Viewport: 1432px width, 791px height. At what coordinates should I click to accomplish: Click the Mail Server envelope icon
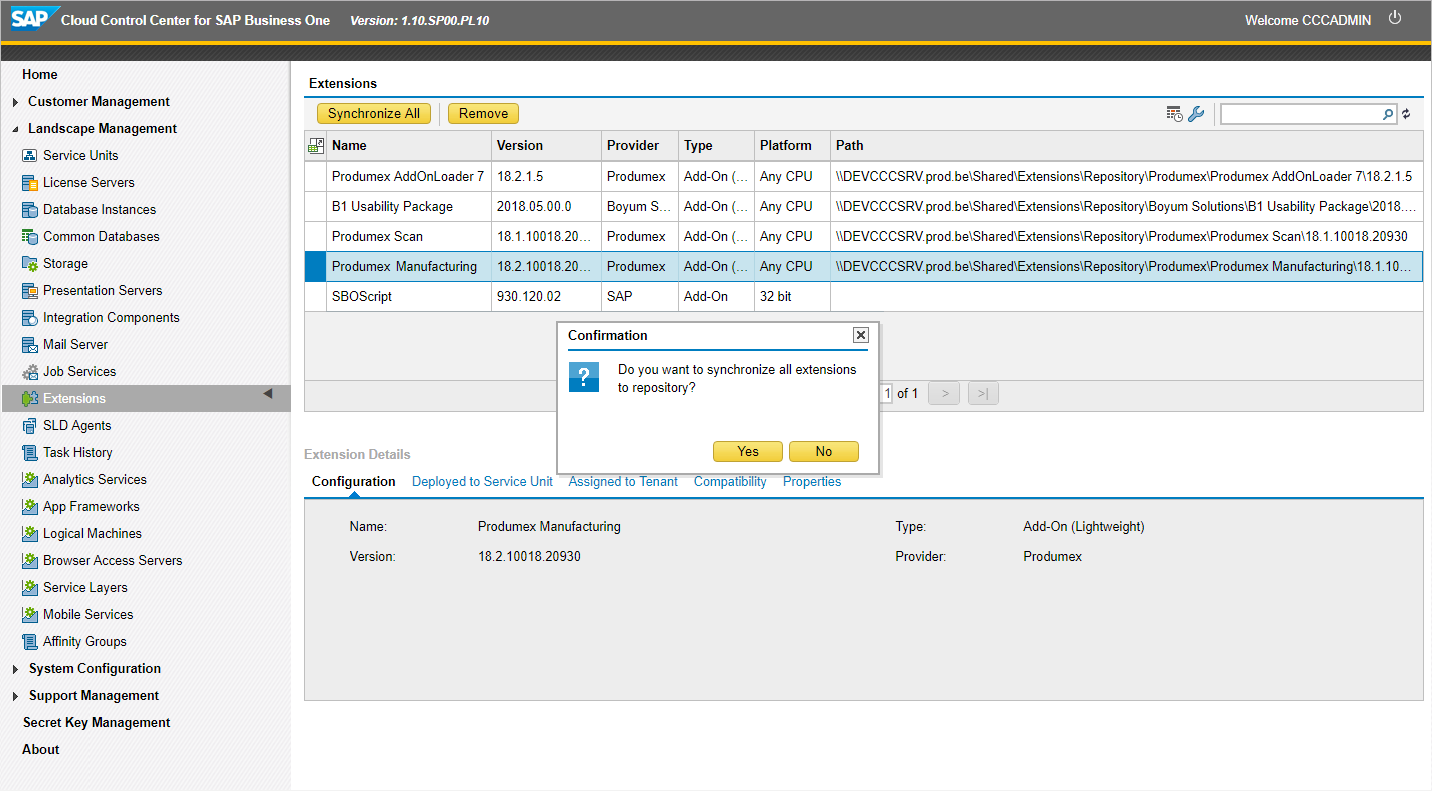click(x=30, y=345)
